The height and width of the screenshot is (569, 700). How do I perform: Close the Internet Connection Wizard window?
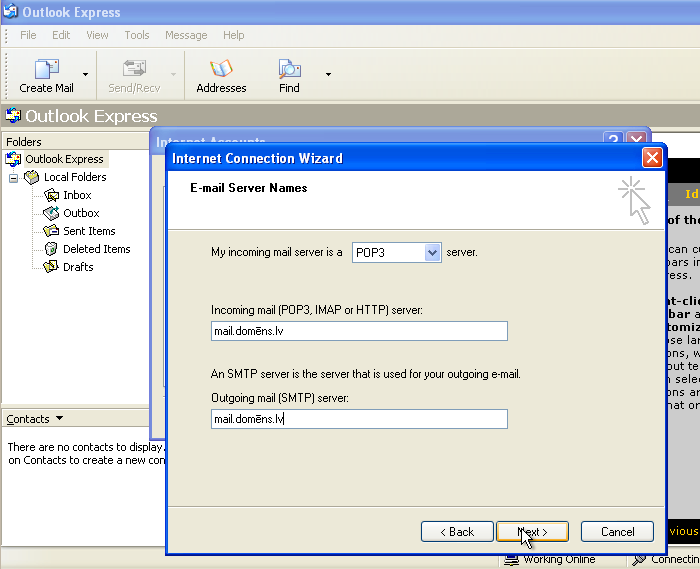click(x=652, y=158)
